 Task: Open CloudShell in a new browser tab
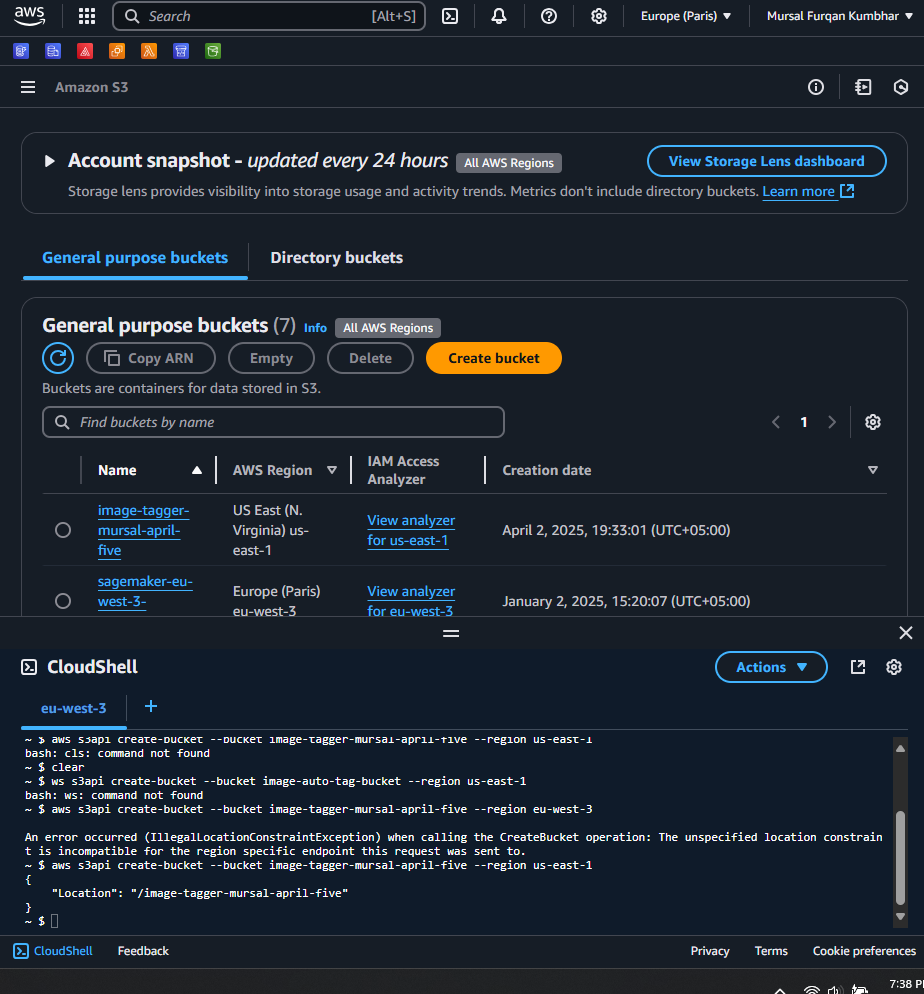tap(858, 667)
